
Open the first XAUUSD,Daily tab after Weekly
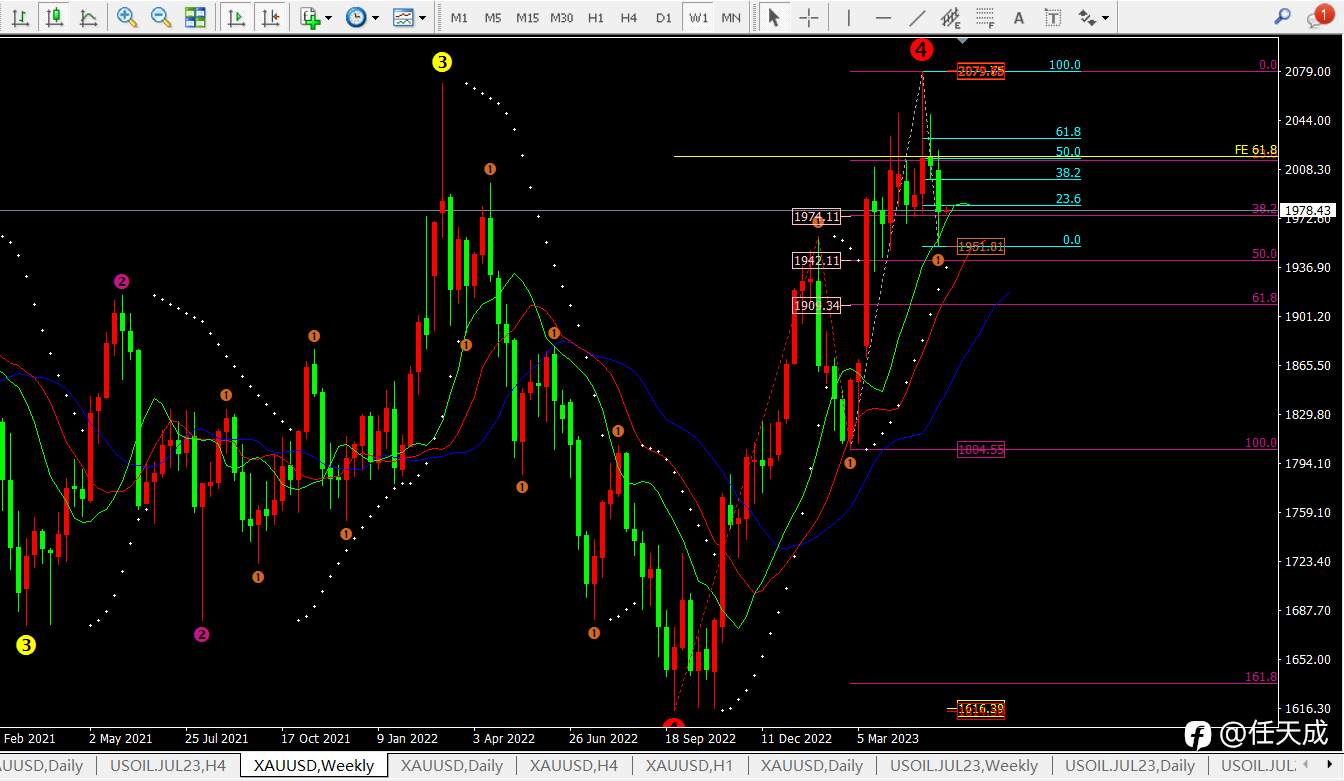pos(452,766)
